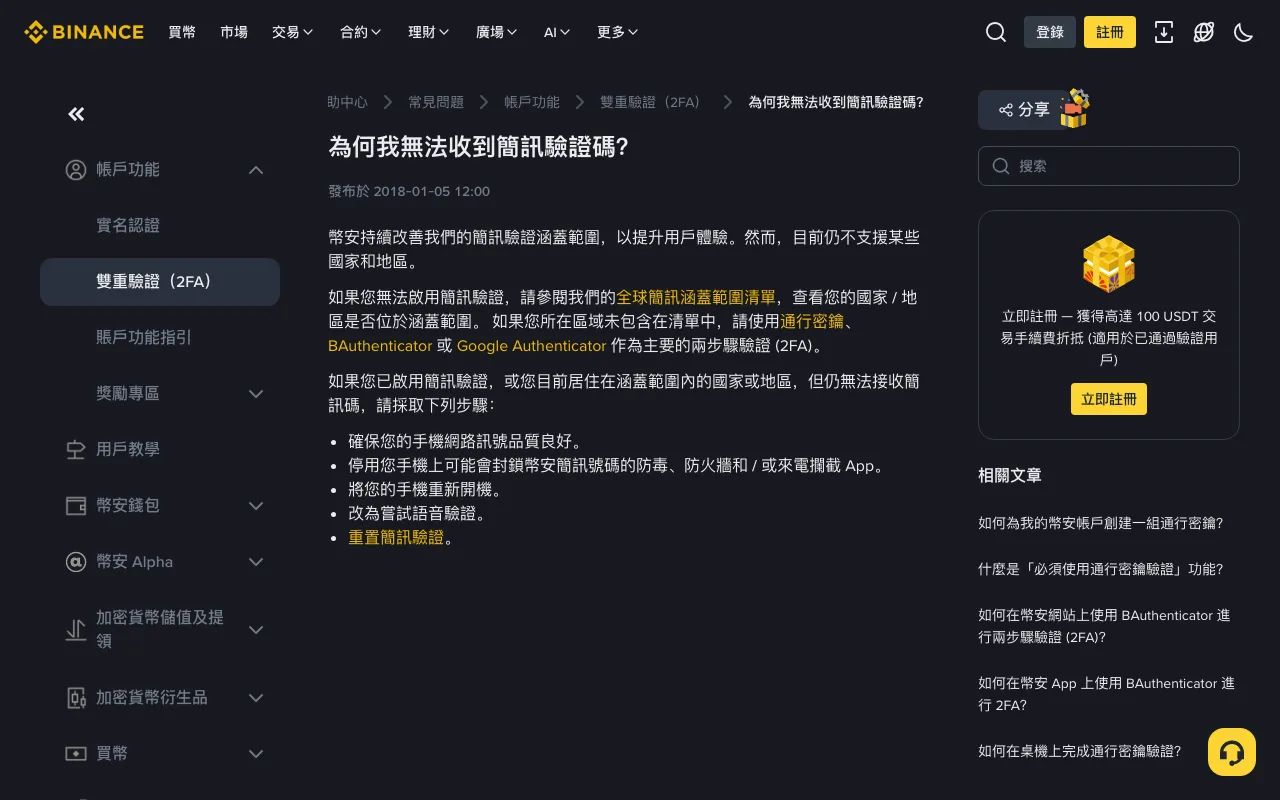
Task: Open the Google Authenticator link
Action: [531, 345]
